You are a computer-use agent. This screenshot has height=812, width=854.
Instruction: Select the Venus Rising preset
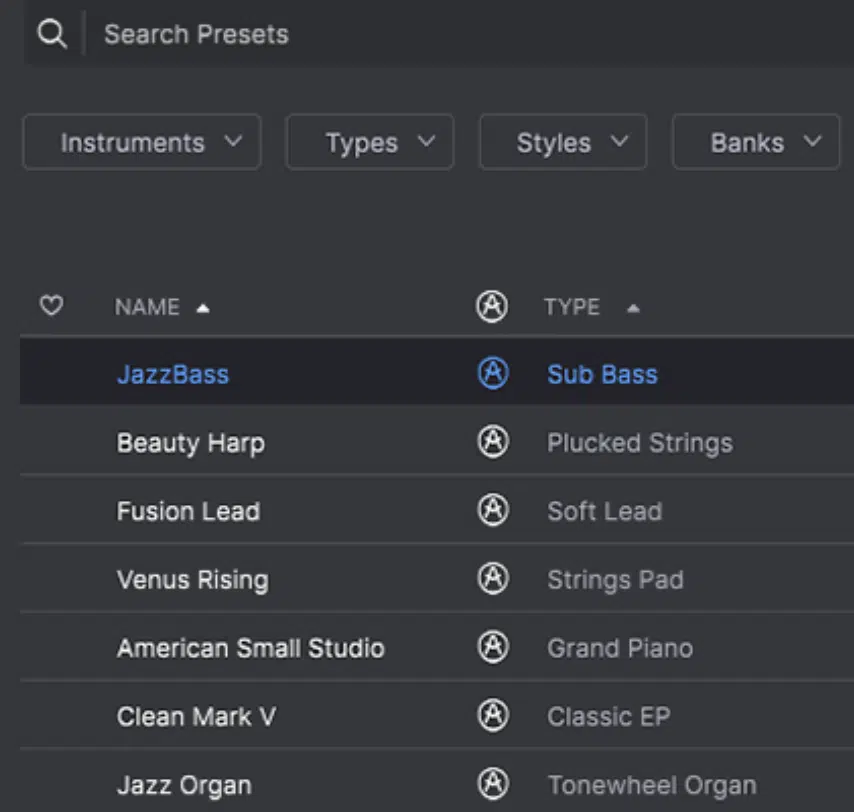coord(193,580)
